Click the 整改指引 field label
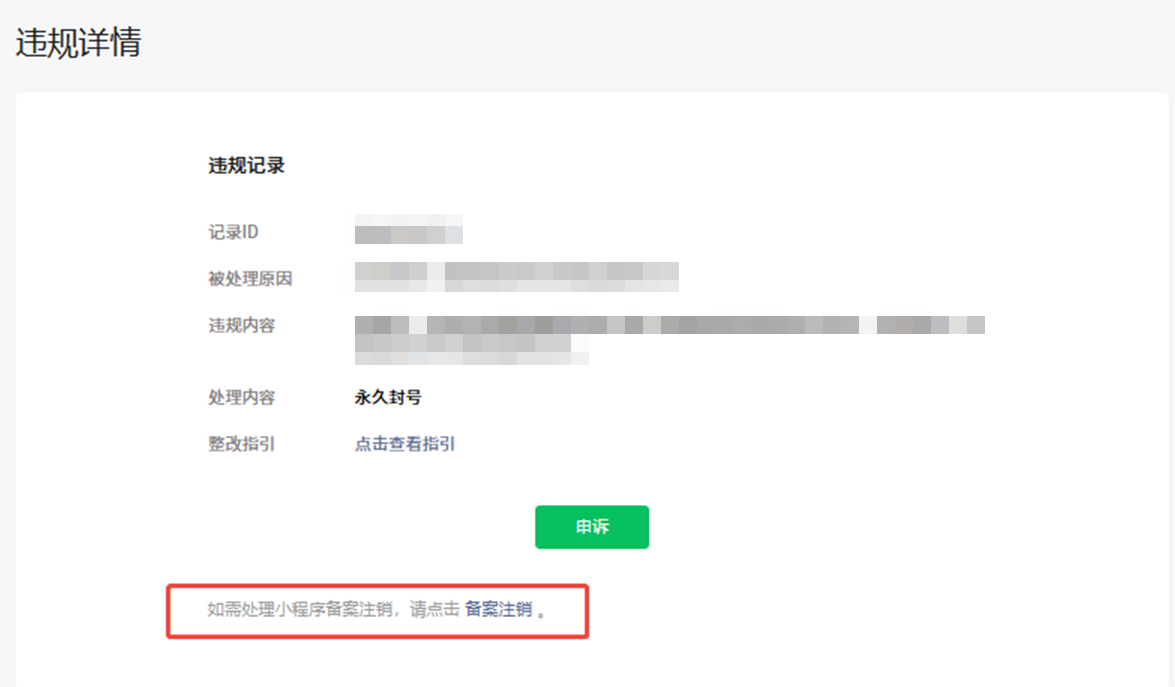Viewport: 1175px width, 687px height. (241, 444)
